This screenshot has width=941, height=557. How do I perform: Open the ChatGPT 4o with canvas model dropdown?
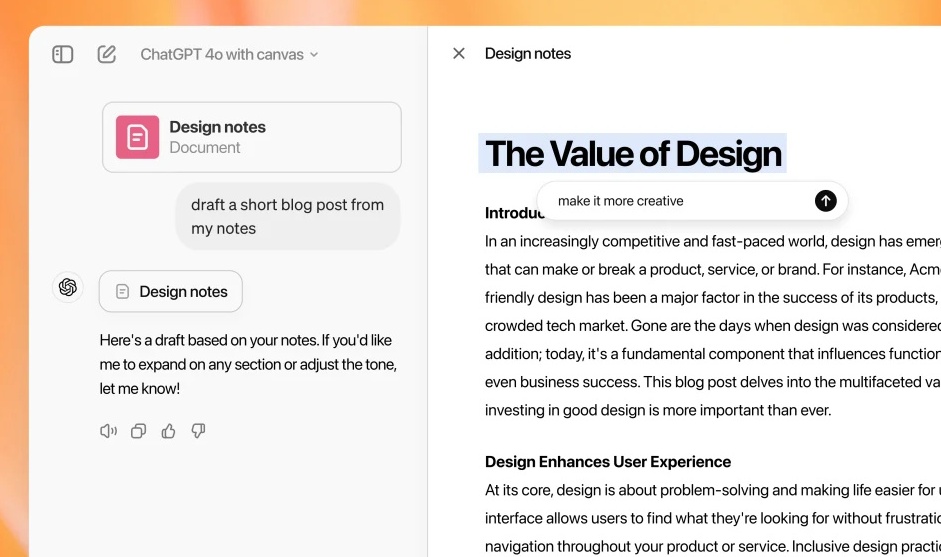click(229, 54)
